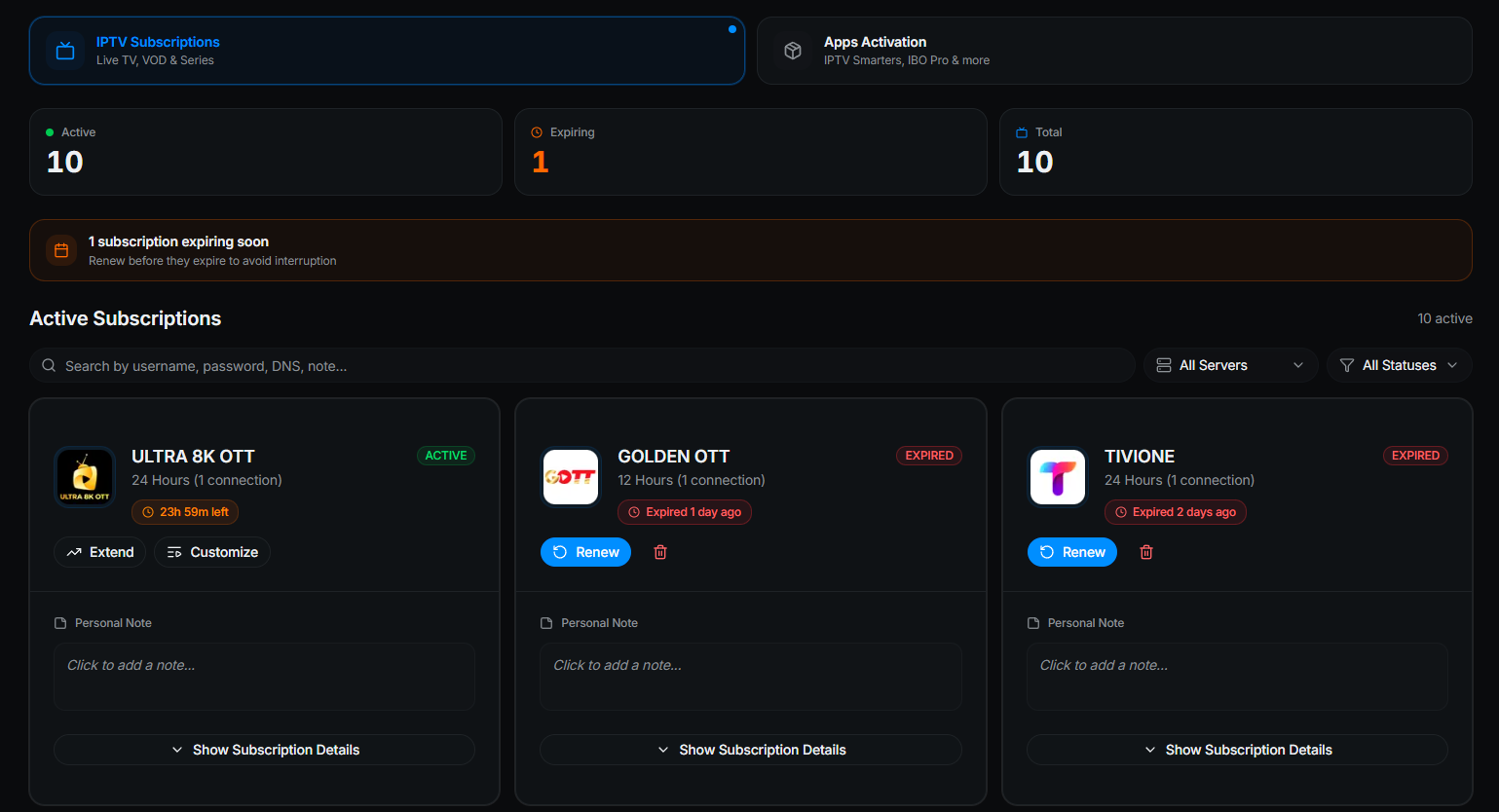
Task: Expand ULTRA 8K OTT Subscription Details
Action: click(264, 750)
